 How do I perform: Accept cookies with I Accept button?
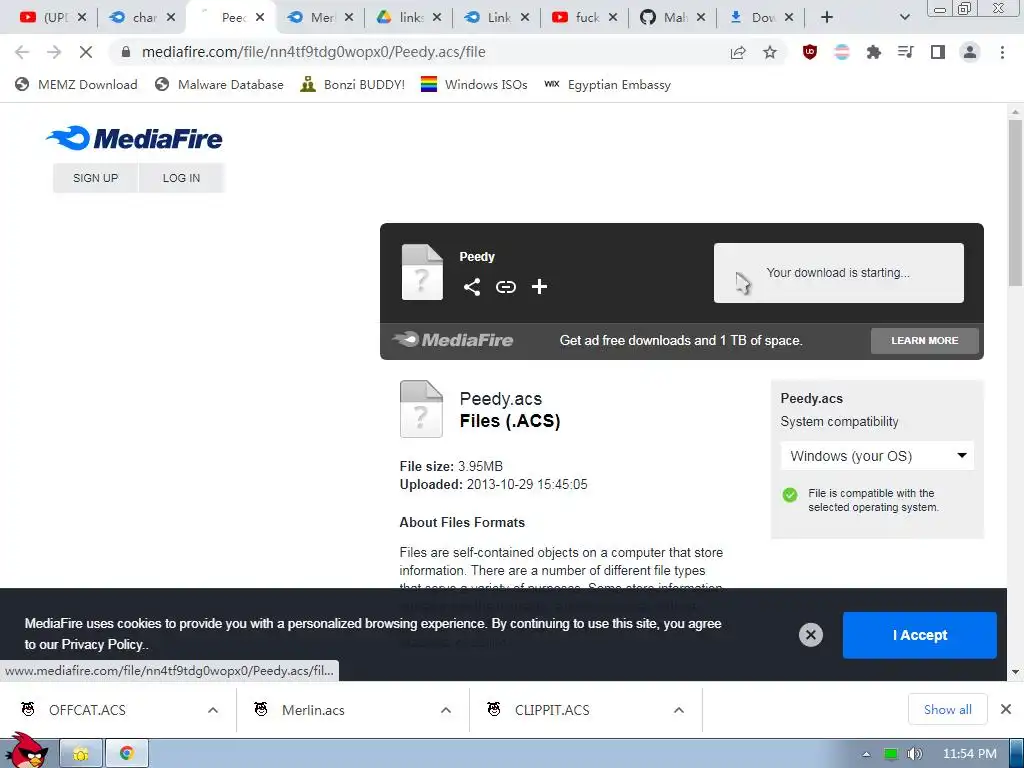[x=920, y=635]
